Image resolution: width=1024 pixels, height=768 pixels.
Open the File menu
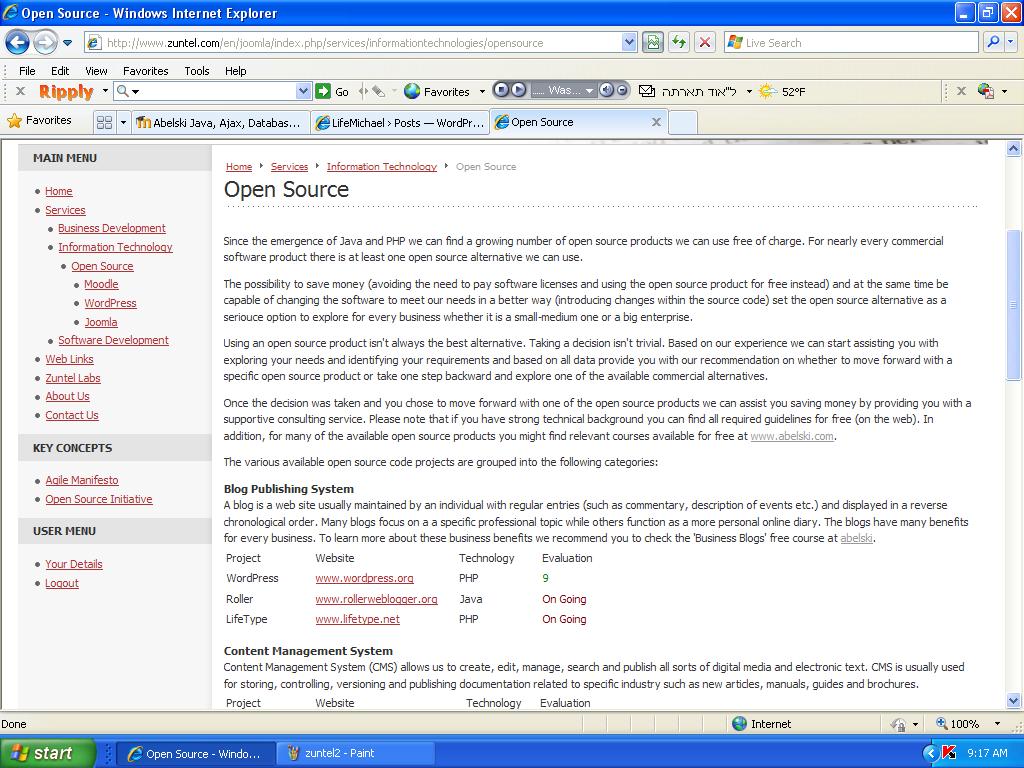tap(27, 71)
